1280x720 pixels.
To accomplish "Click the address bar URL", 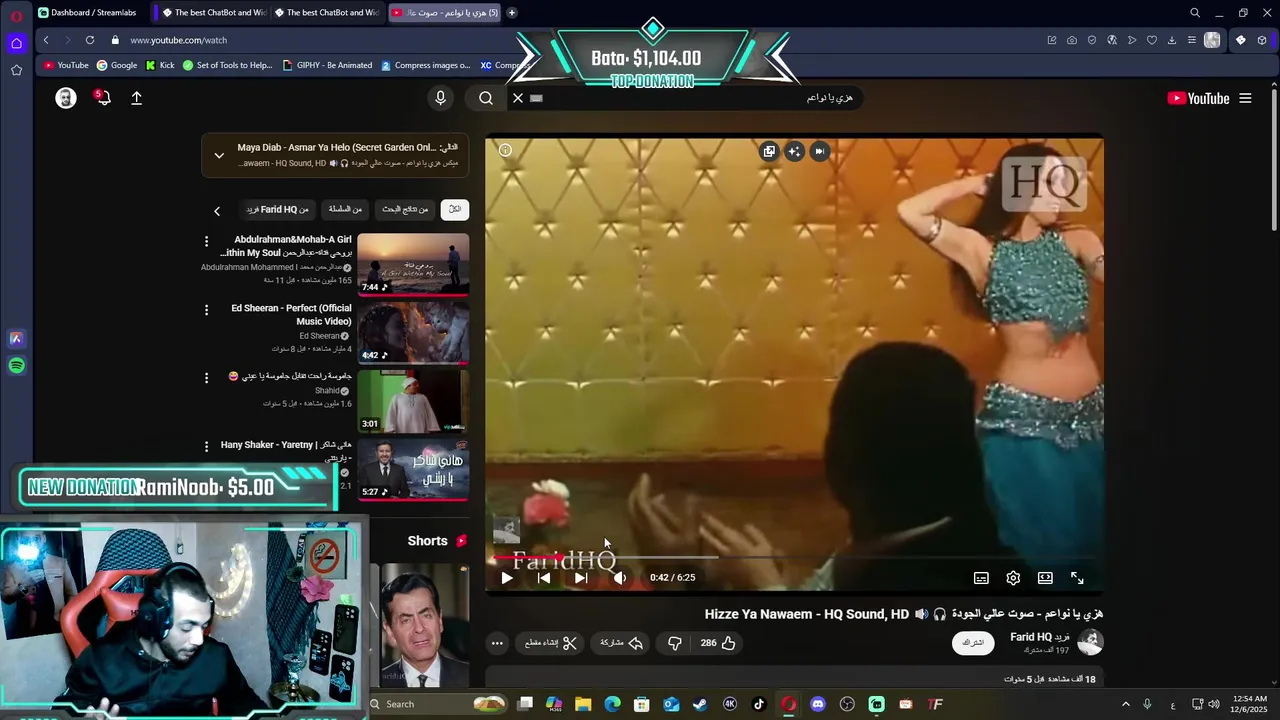I will (178, 40).
